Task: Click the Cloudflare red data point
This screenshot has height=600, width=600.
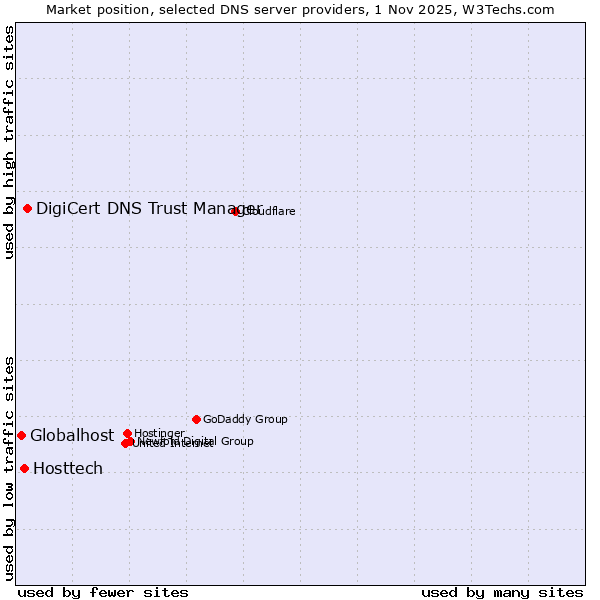Action: coord(236,211)
